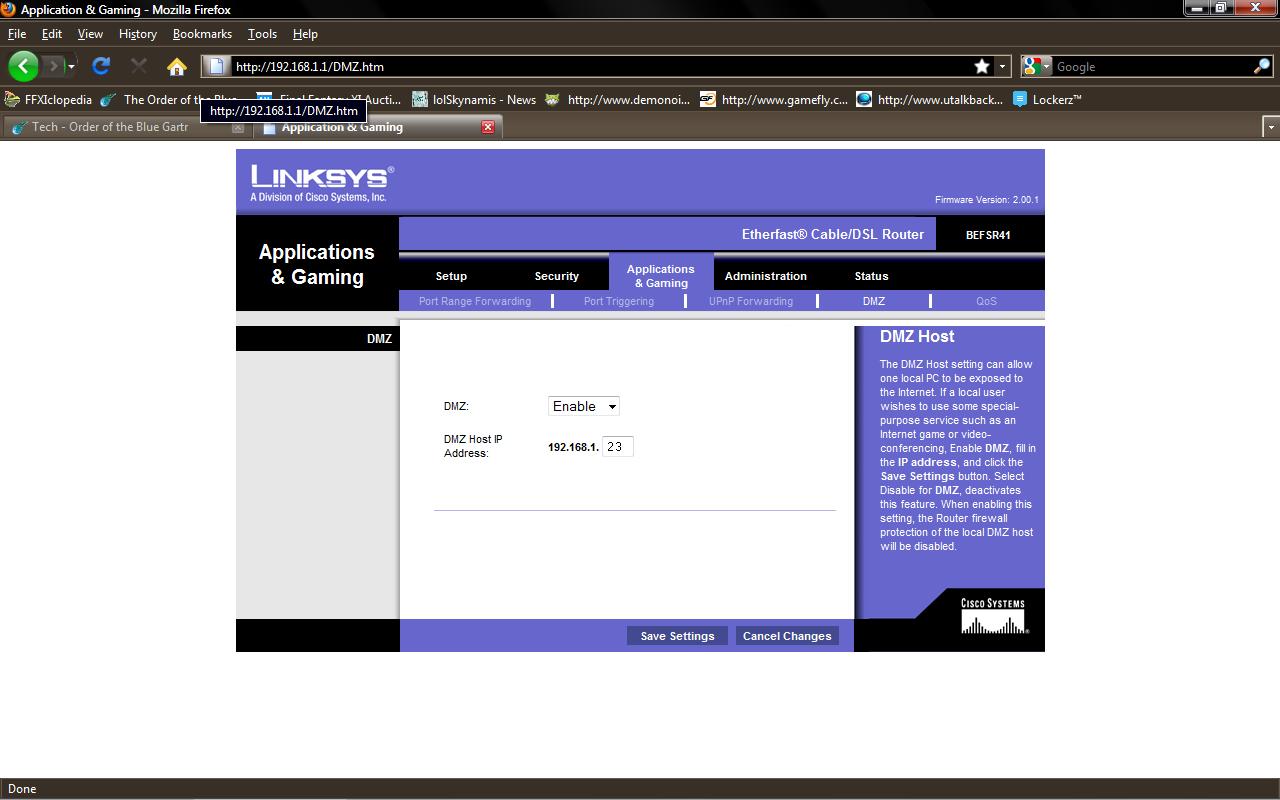Click Cancel Changes

787,636
